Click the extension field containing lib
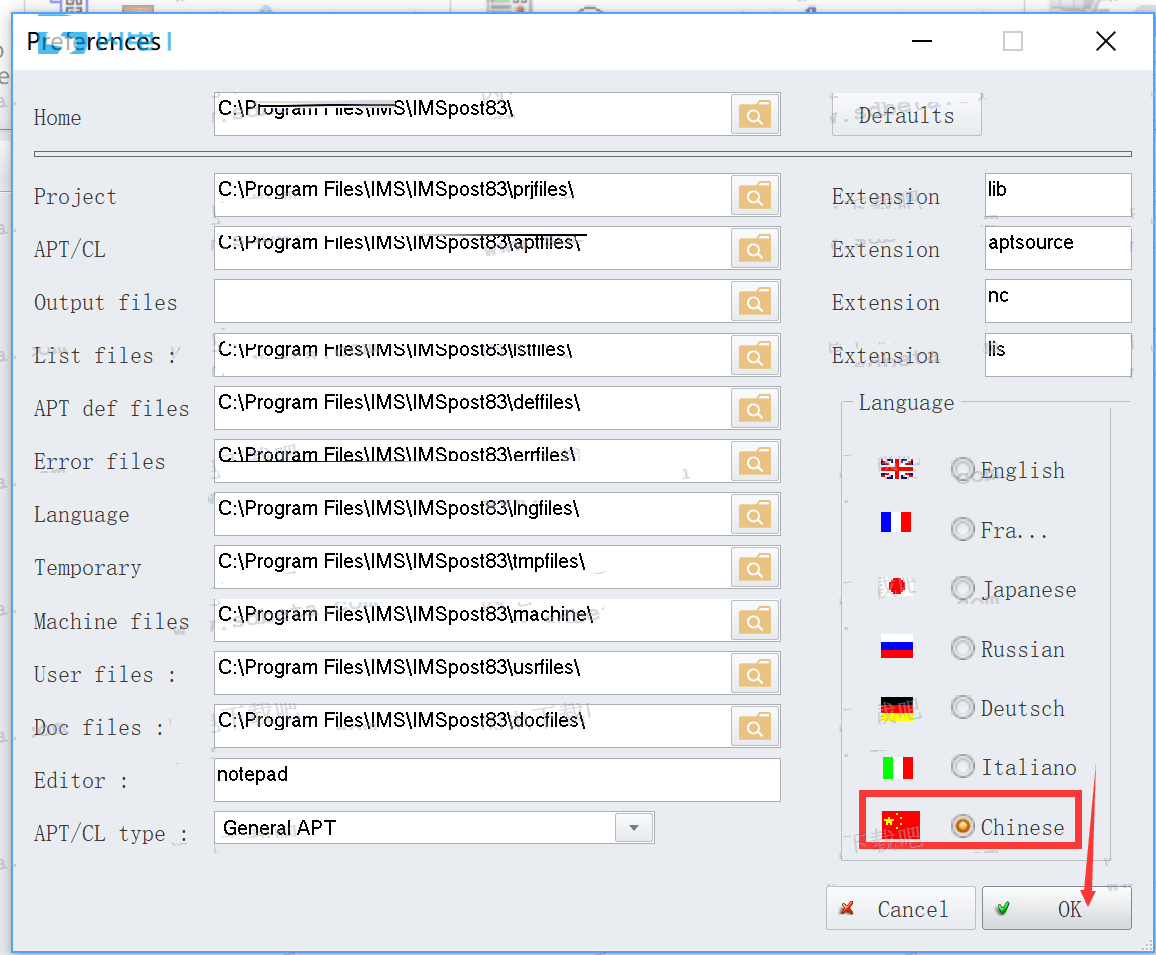Screen dimensions: 1156x955 click(1058, 195)
